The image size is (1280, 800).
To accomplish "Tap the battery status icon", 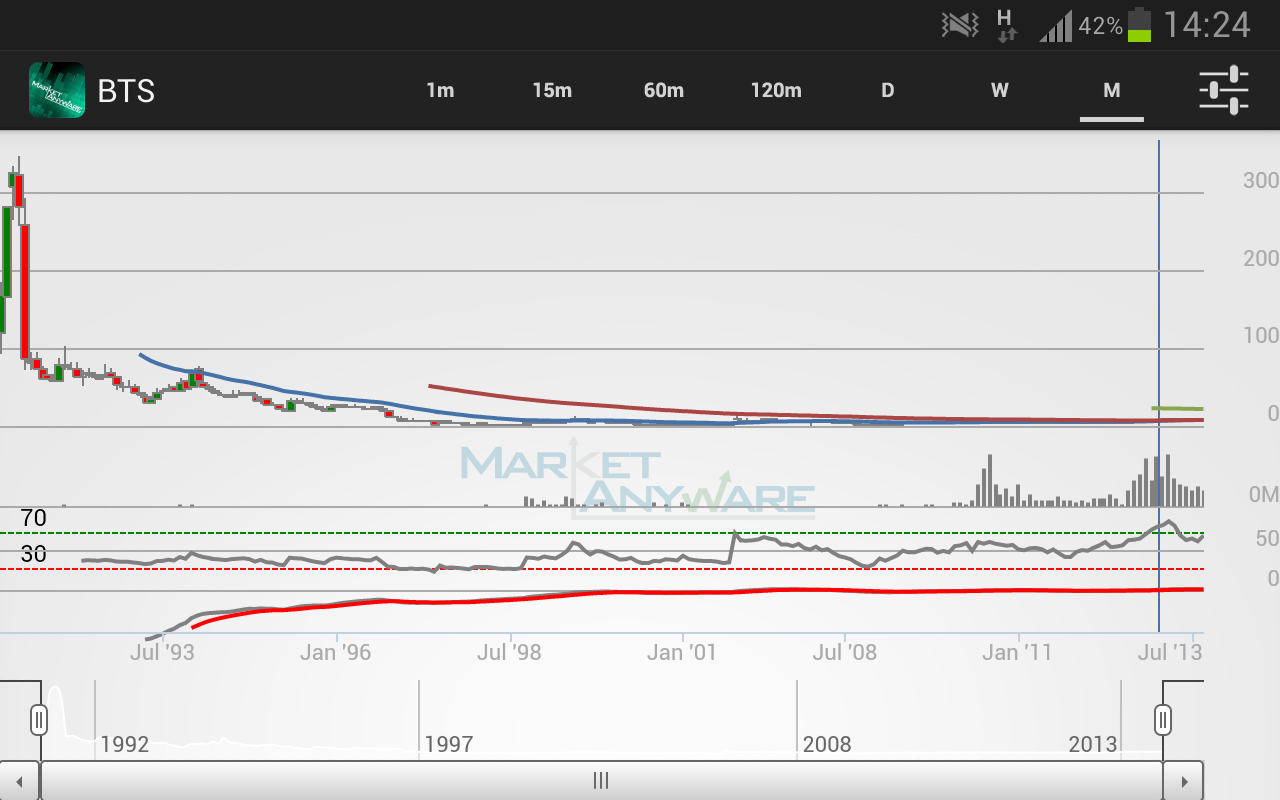I will pyautogui.click(x=1139, y=25).
